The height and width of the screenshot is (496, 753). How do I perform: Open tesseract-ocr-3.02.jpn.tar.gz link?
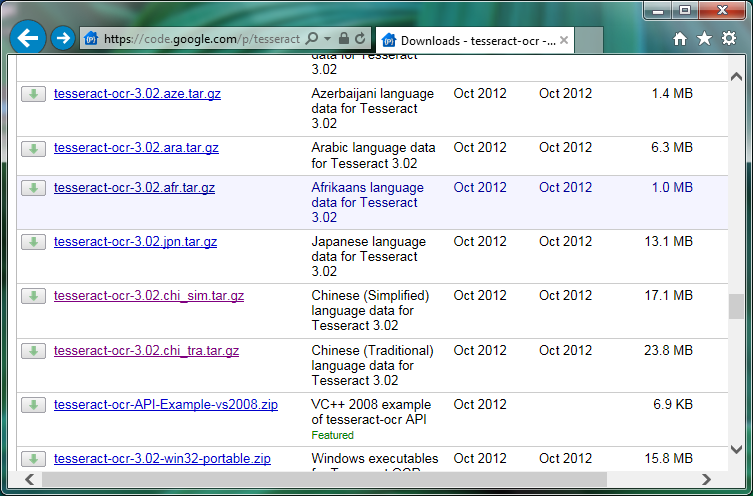[x=135, y=242]
